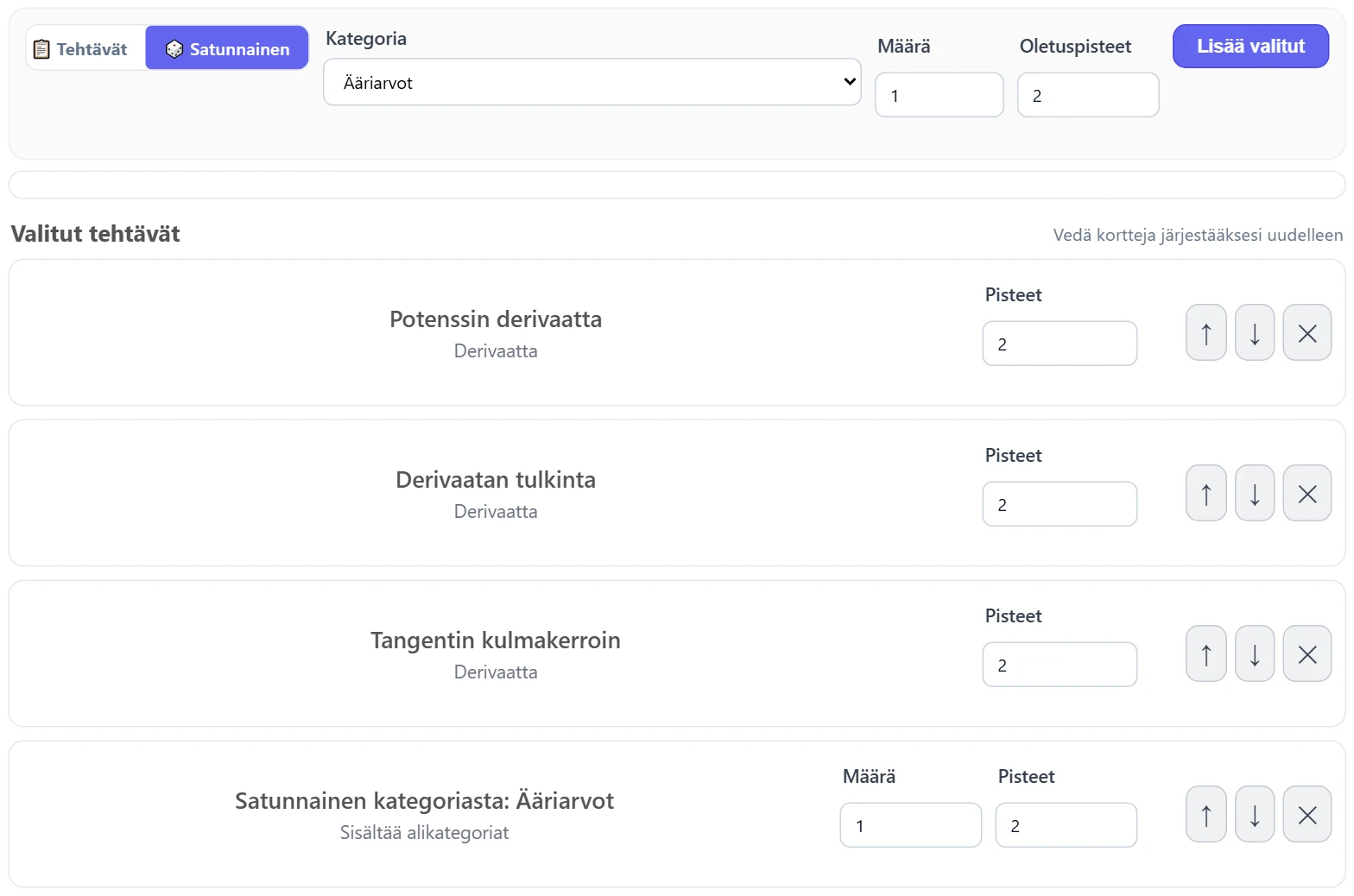Focus the Oletuspisteet input field
Screen dimensions: 1354x896
click(1088, 95)
